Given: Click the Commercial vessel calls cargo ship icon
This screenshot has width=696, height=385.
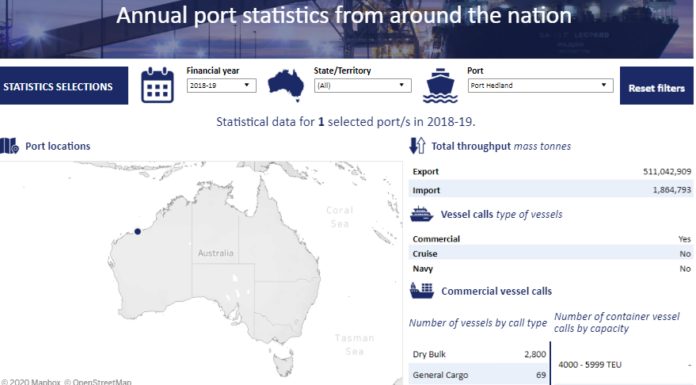Looking at the screenshot, I should click(x=422, y=291).
